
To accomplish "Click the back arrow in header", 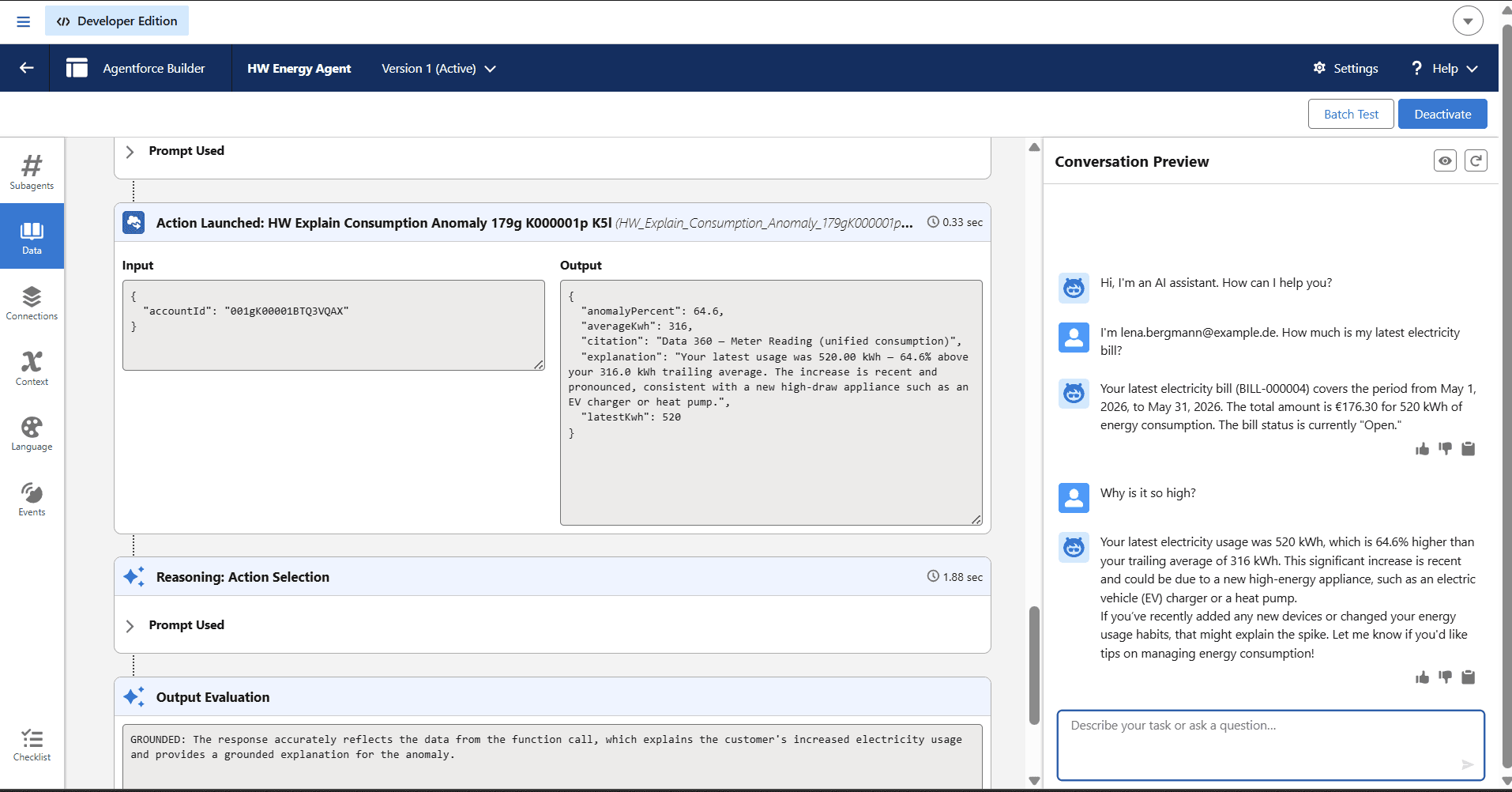I will 26,68.
